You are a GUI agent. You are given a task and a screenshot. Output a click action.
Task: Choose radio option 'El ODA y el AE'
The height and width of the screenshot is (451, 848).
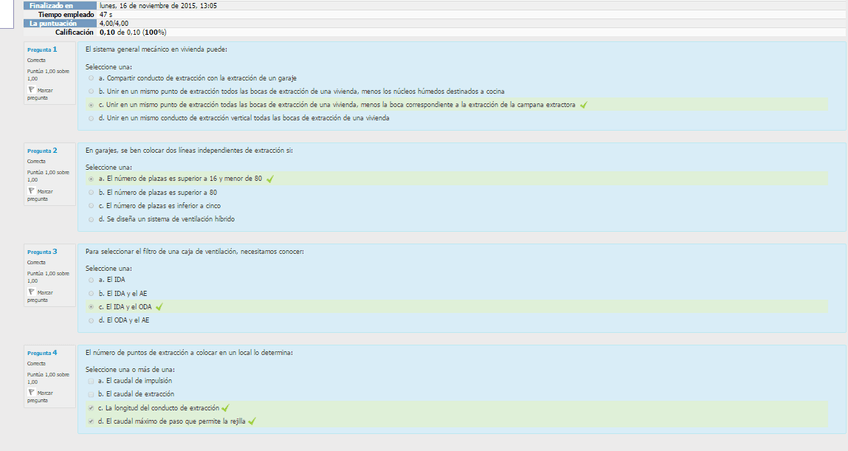coord(91,320)
